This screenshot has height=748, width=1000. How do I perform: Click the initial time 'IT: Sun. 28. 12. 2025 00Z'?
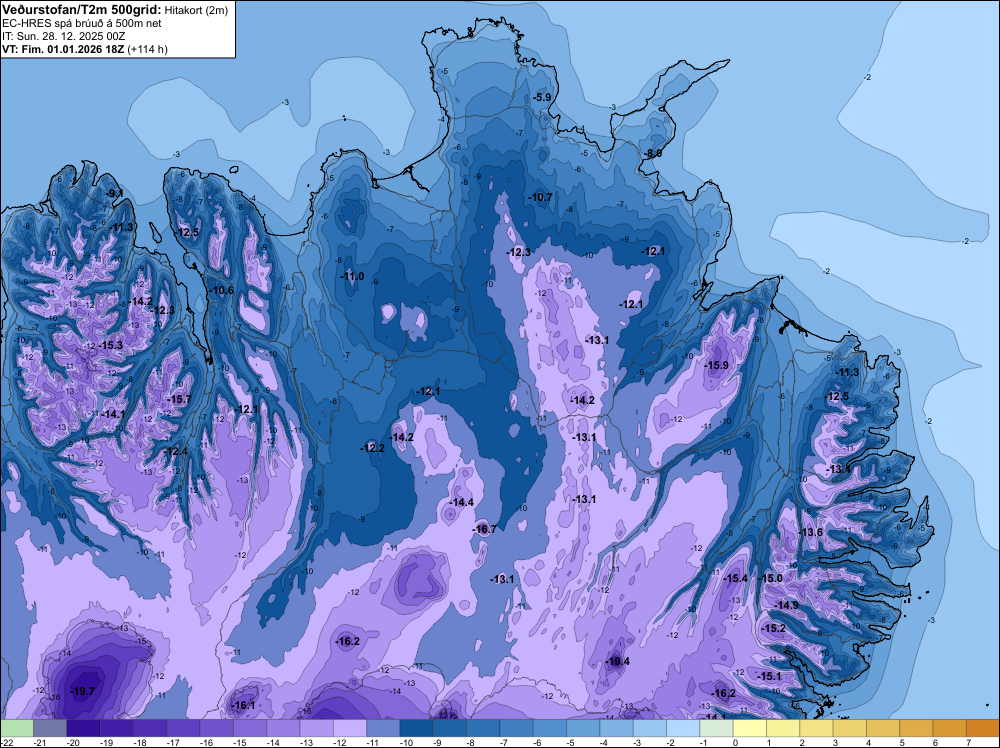[x=64, y=36]
